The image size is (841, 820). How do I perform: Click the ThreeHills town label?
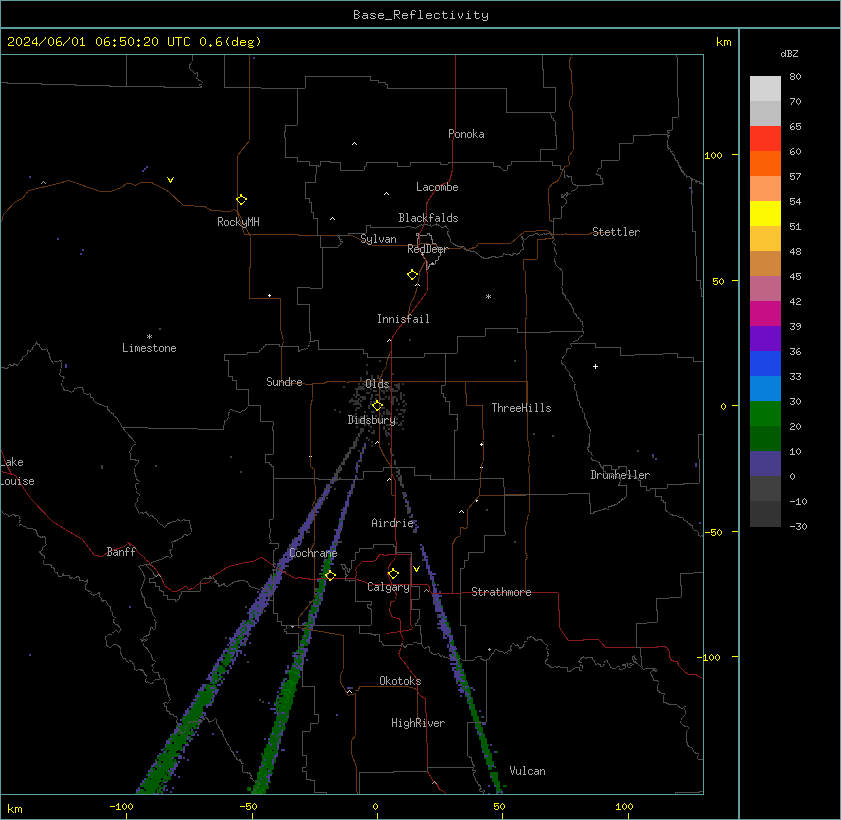point(521,408)
